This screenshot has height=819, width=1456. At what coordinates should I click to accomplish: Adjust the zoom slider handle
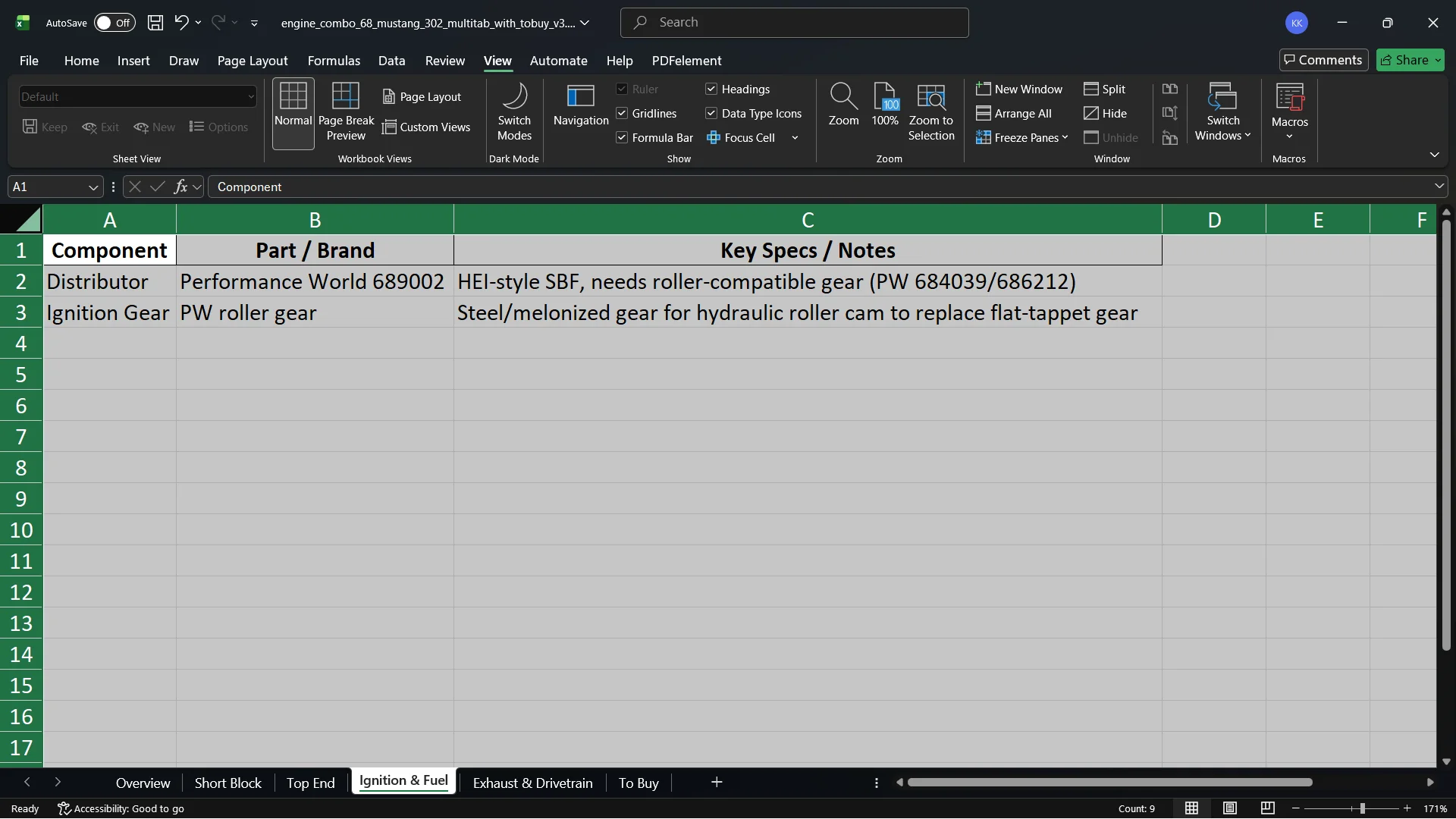(1362, 808)
